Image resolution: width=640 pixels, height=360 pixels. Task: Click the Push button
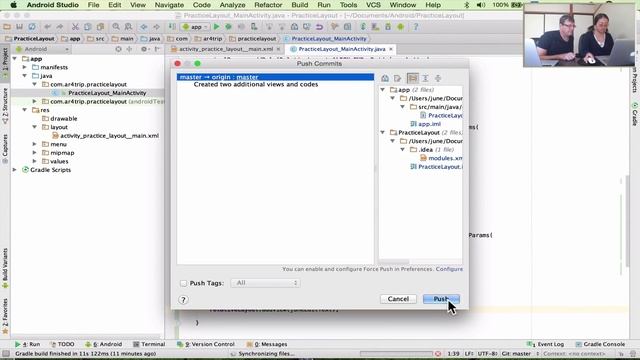click(441, 299)
